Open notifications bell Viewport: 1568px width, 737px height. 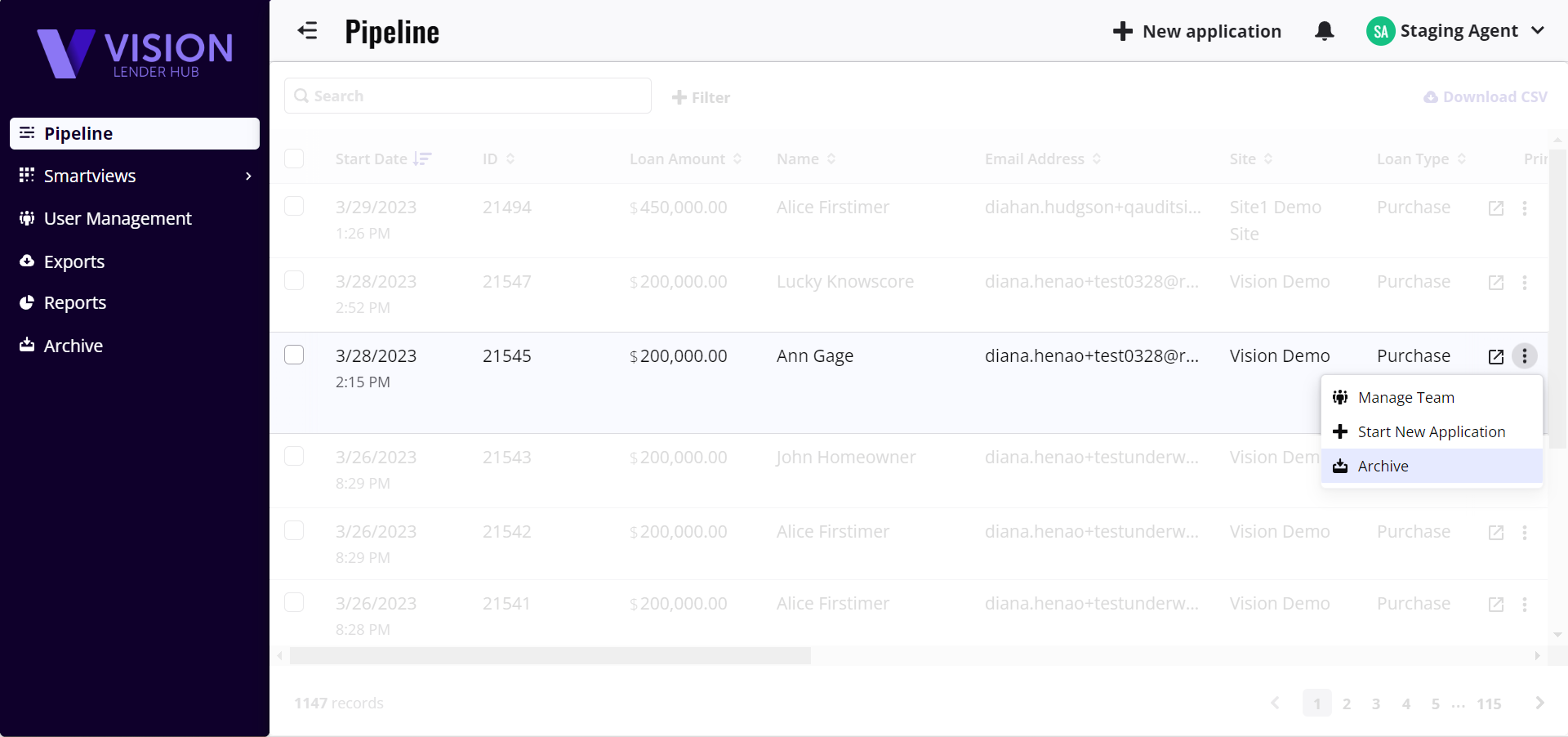pos(1324,31)
